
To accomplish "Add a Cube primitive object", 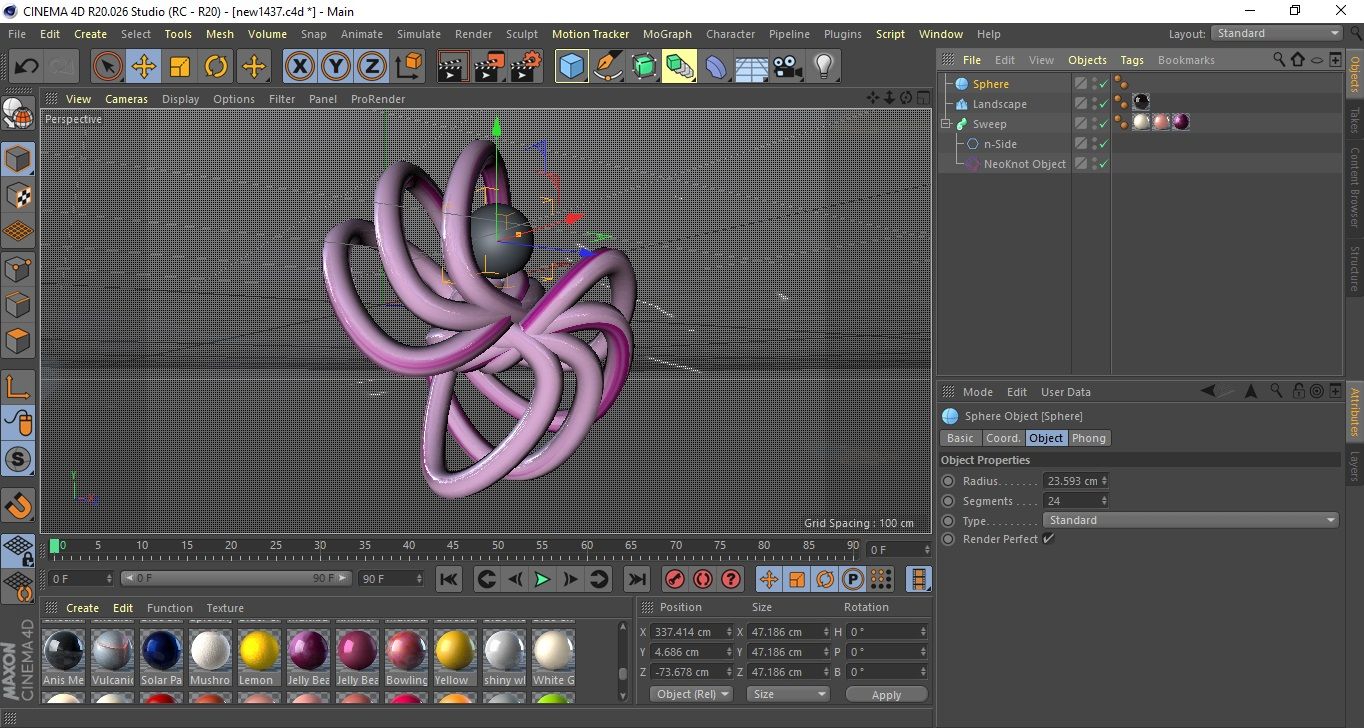I will coord(571,67).
